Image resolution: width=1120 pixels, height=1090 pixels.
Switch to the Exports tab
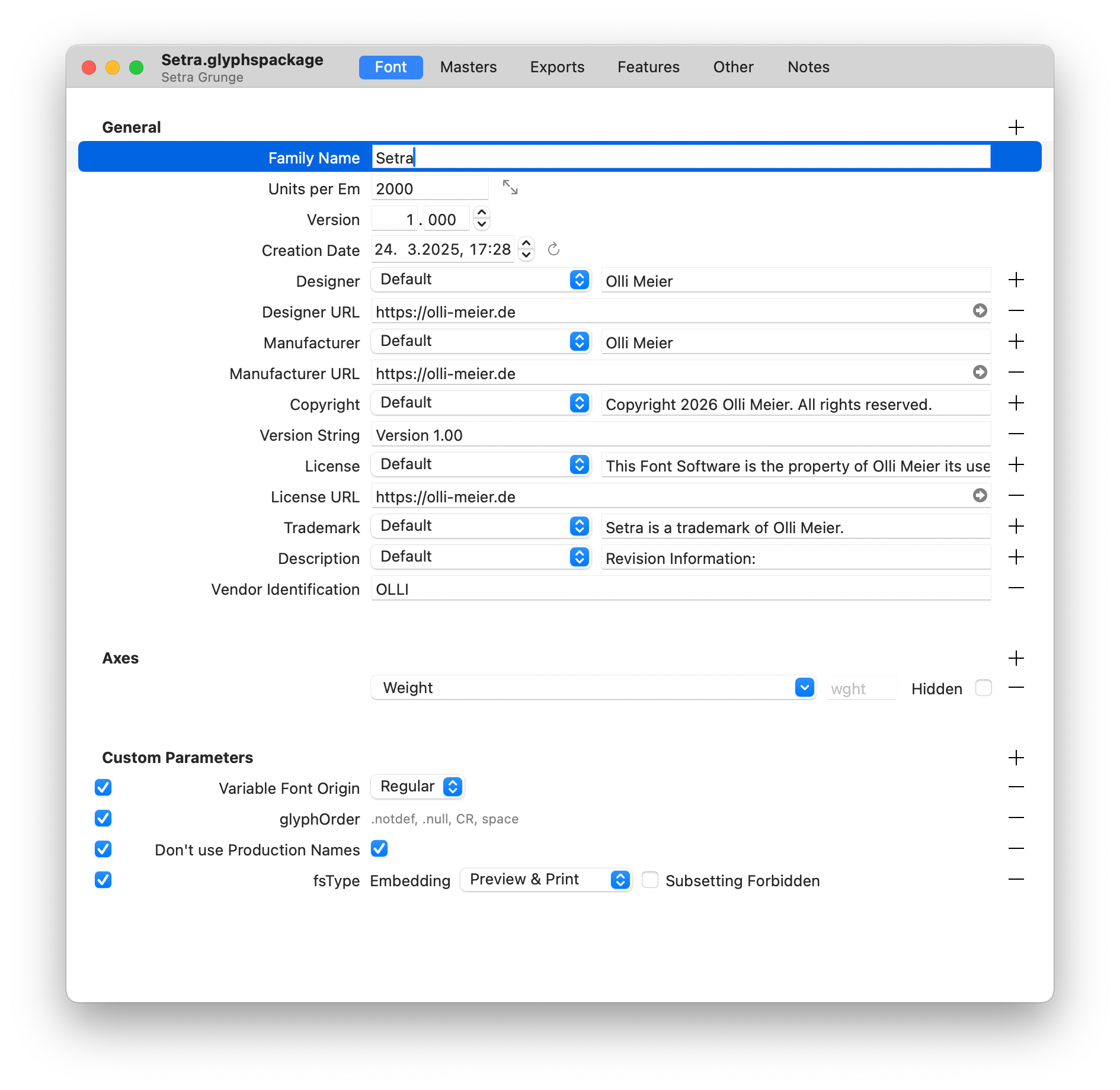click(x=557, y=67)
